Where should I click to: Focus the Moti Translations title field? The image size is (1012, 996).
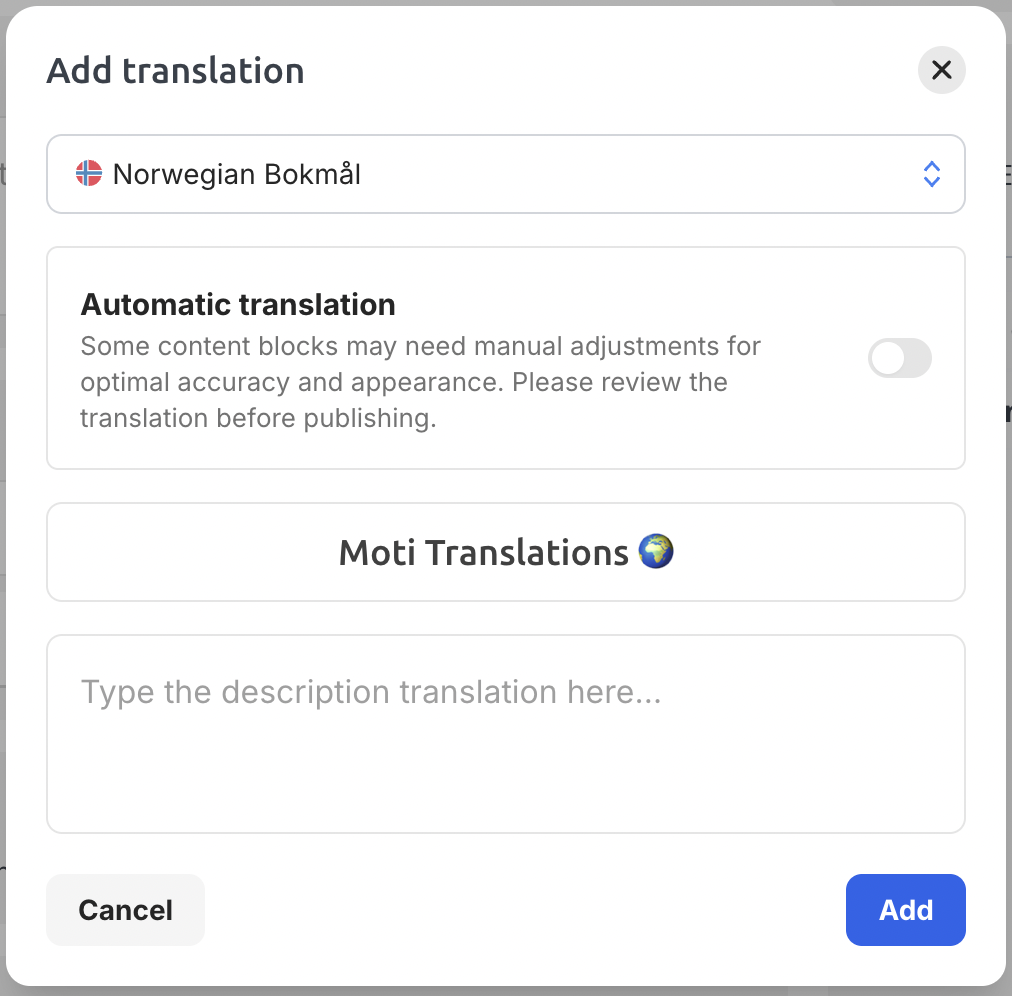[505, 552]
